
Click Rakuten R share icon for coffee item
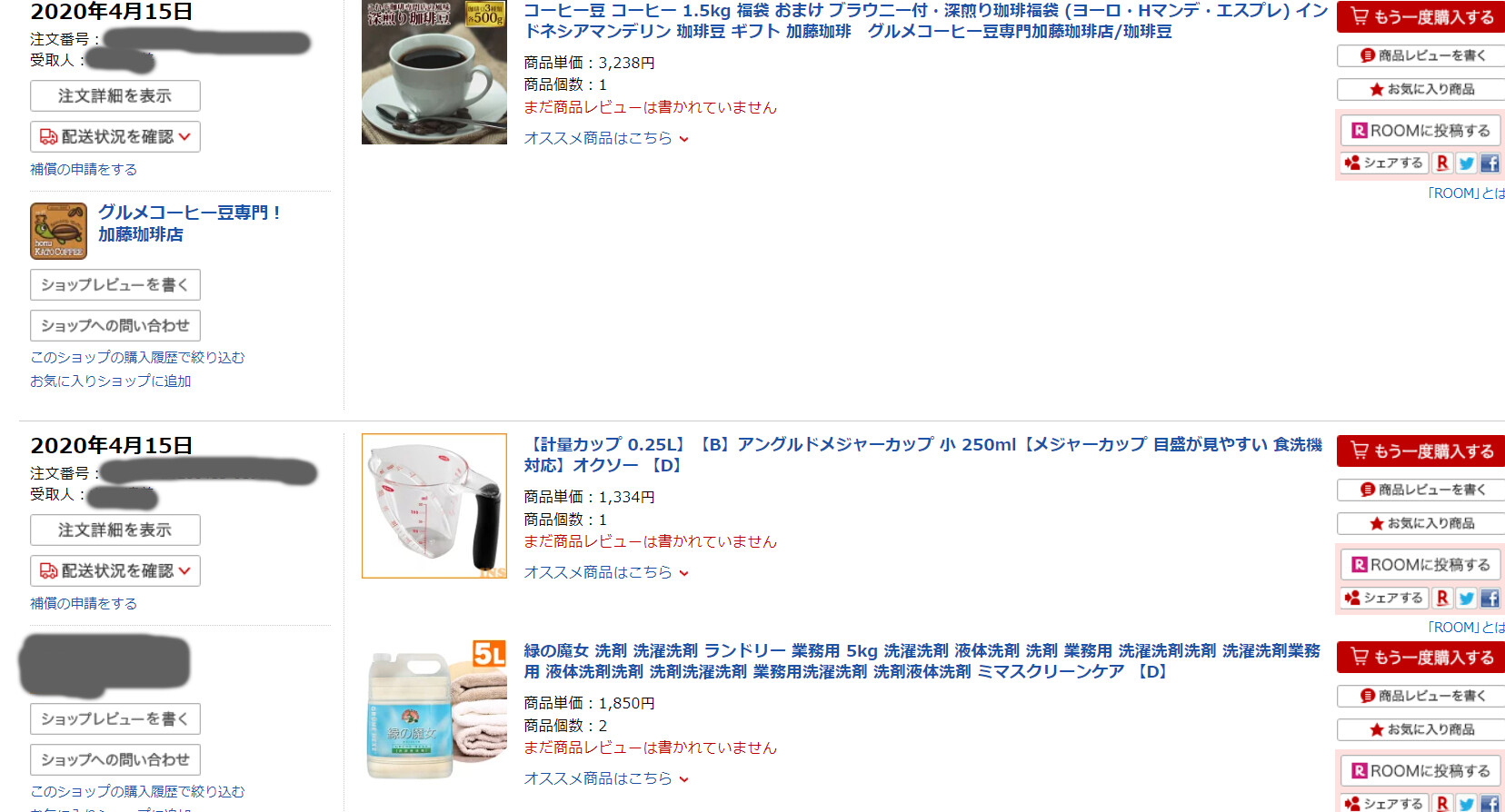(x=1442, y=163)
